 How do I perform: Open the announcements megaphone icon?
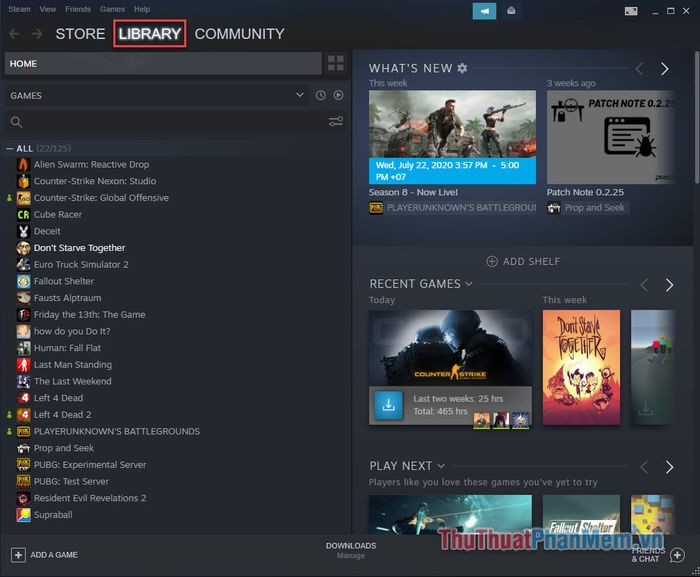(x=484, y=11)
